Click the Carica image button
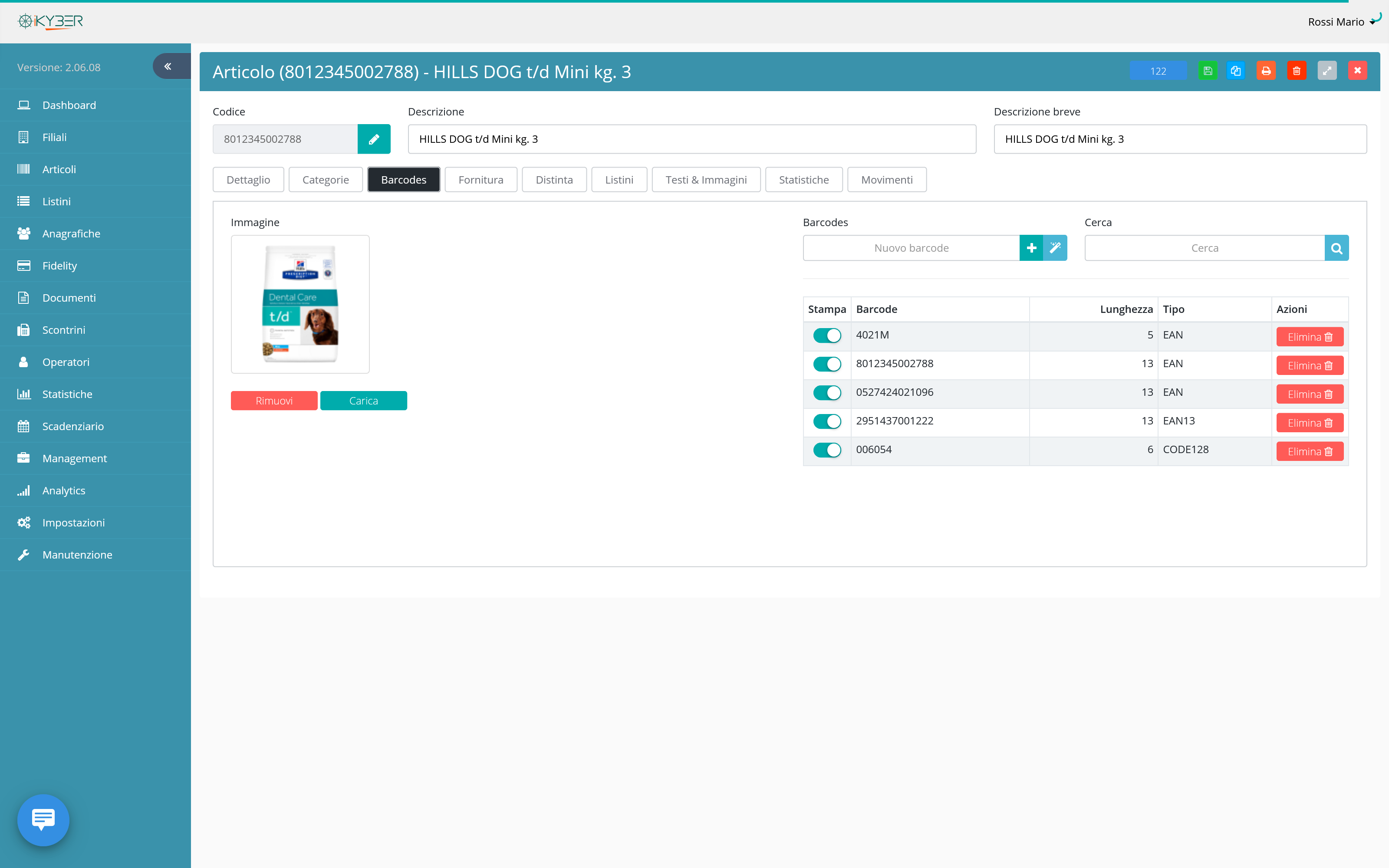This screenshot has height=868, width=1389. point(363,400)
